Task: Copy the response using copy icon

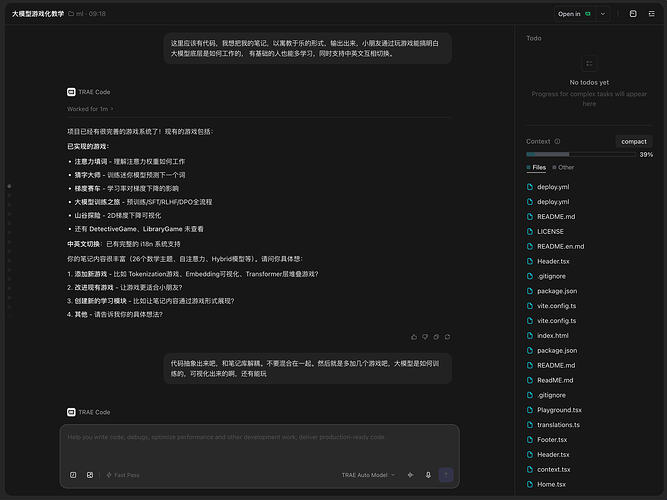Action: [x=436, y=337]
